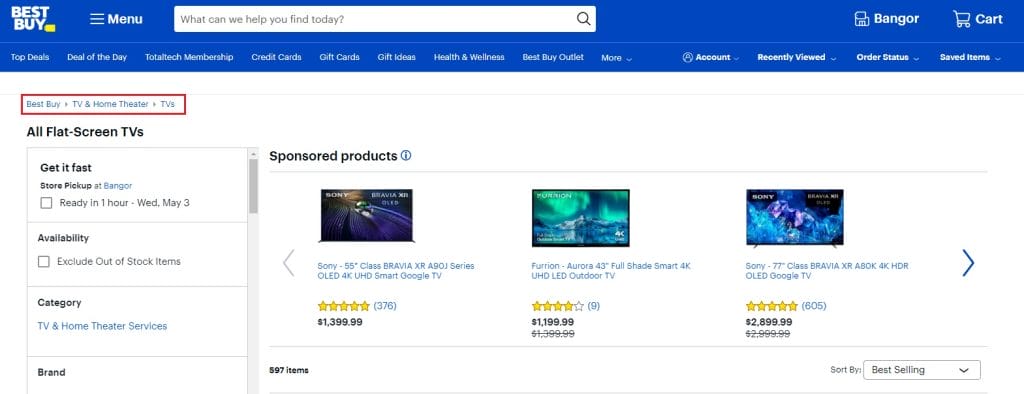The height and width of the screenshot is (394, 1024).
Task: Open Gift Cards page
Action: point(340,57)
